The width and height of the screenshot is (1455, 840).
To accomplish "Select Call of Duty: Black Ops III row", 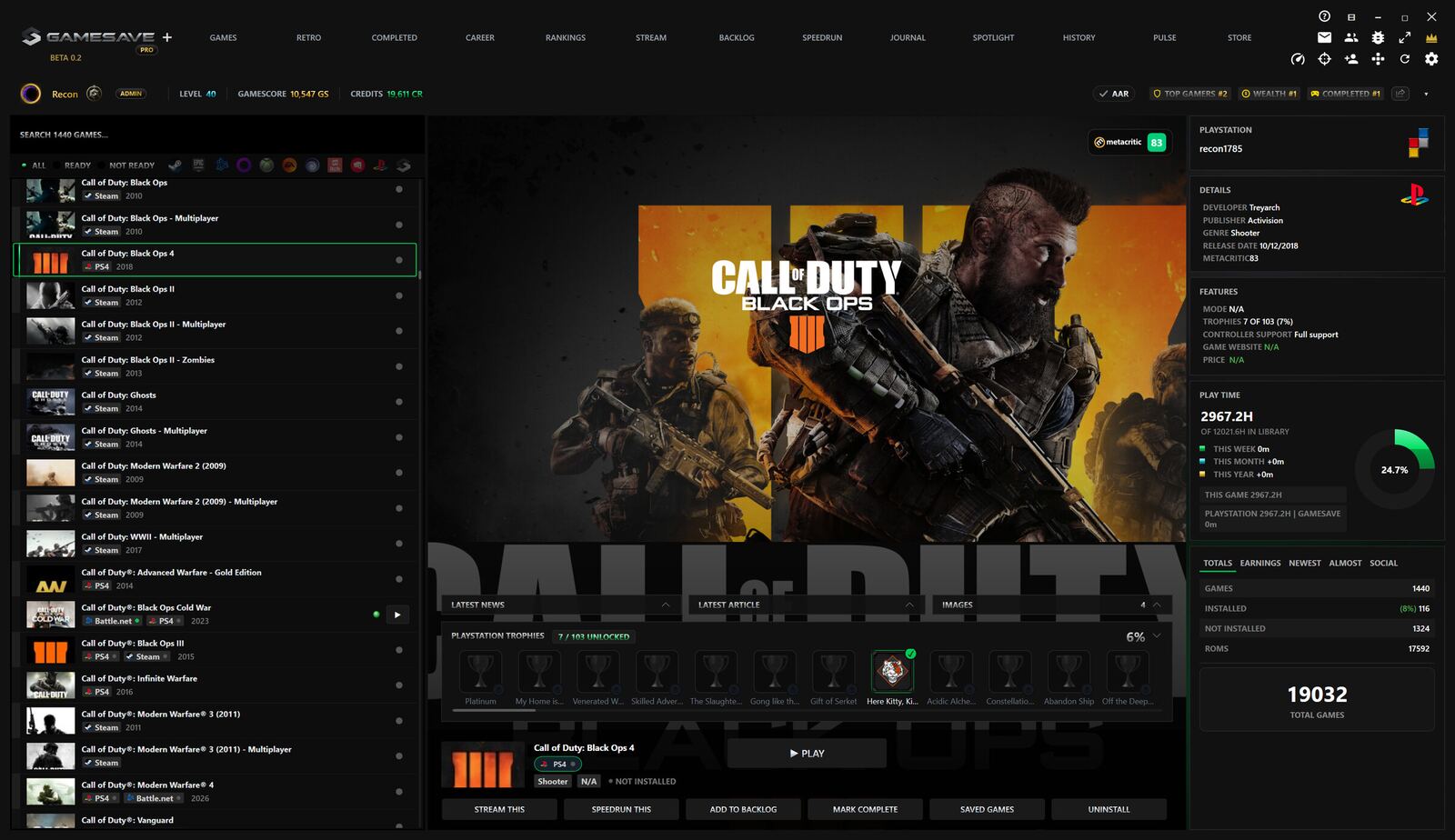I will click(215, 650).
